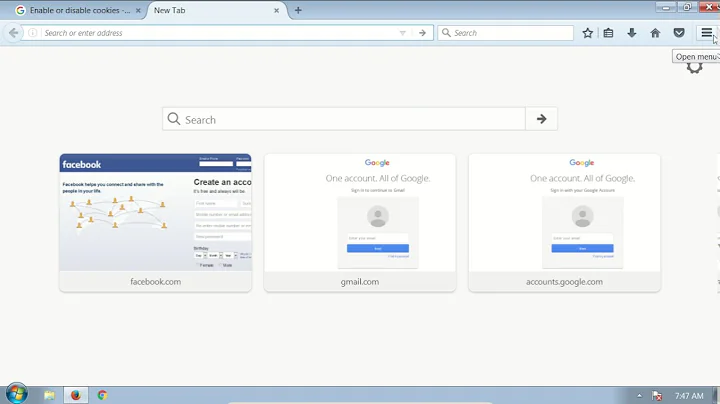
Task: Click the back navigation arrow
Action: pos(13,33)
